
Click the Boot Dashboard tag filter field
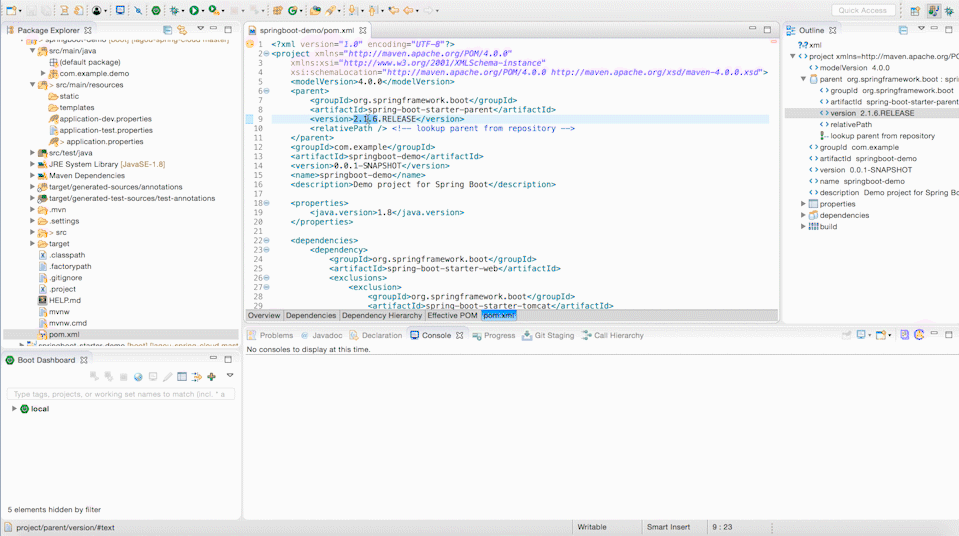tap(120, 394)
